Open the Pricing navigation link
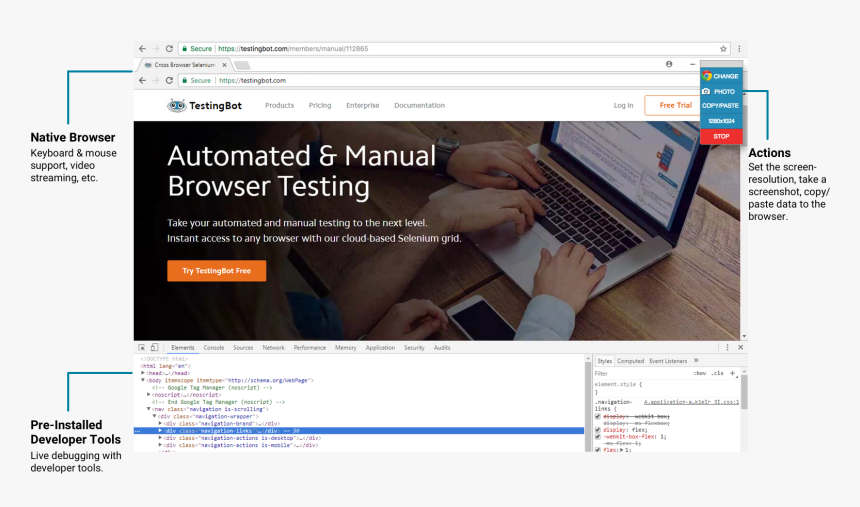Viewport: 860px width, 507px height. [x=320, y=105]
